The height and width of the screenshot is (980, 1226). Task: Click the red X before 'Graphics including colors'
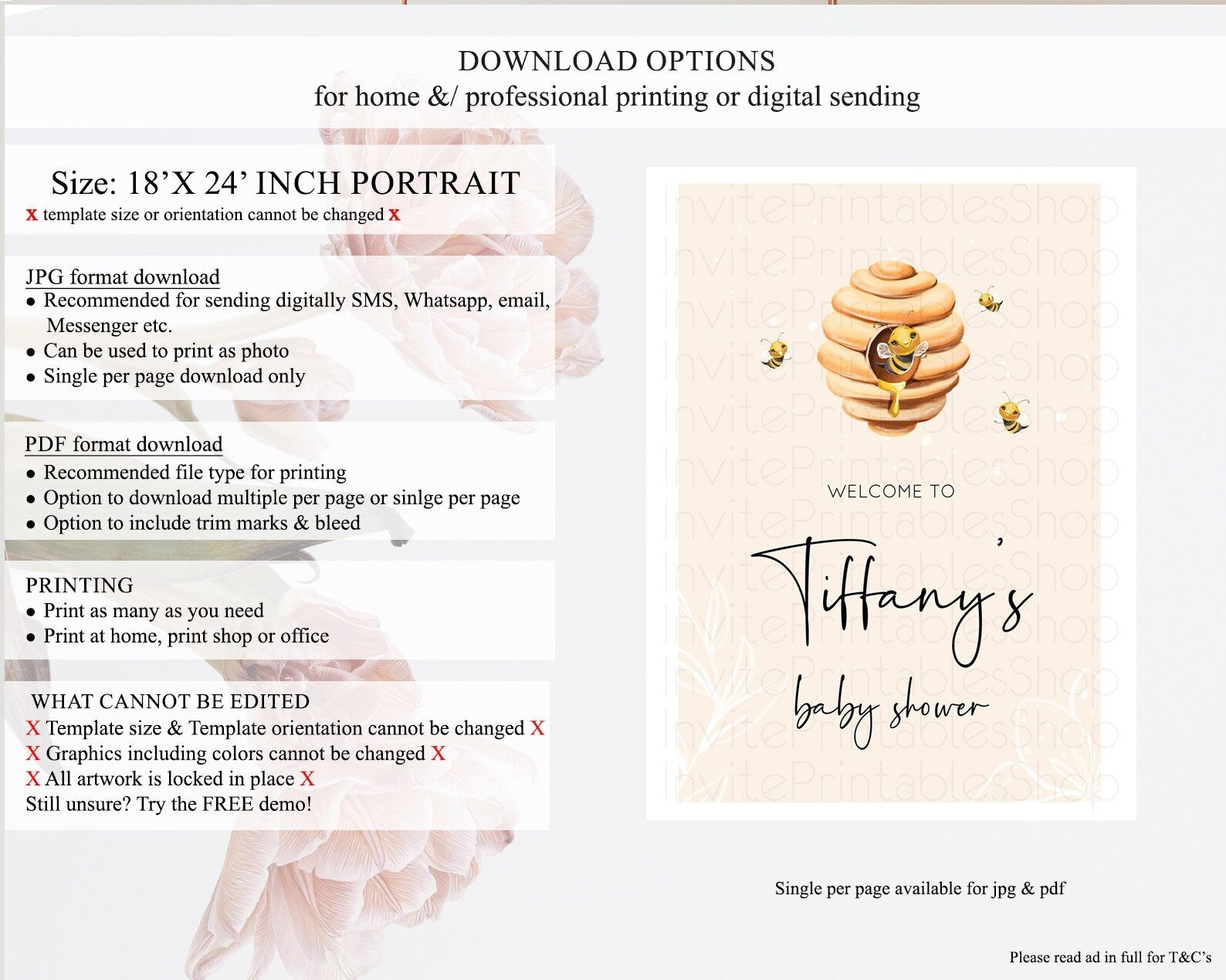[32, 754]
